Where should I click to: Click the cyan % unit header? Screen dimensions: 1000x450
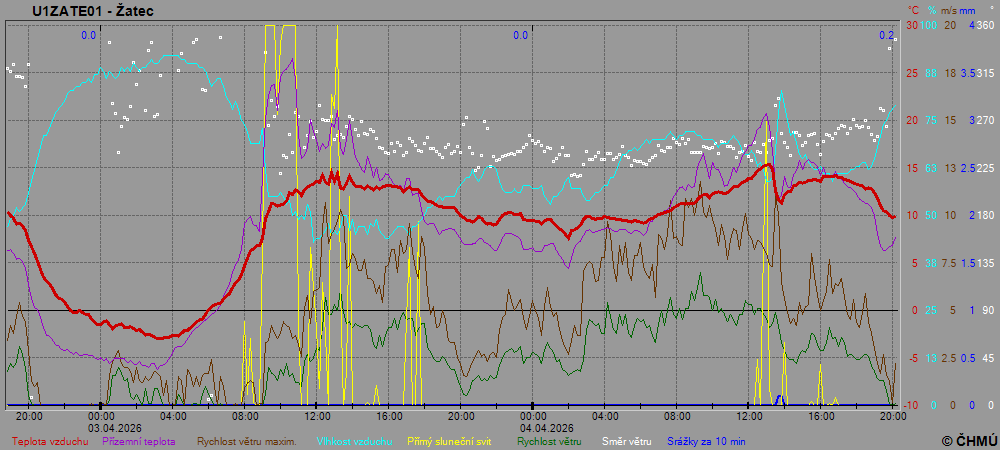pos(931,10)
